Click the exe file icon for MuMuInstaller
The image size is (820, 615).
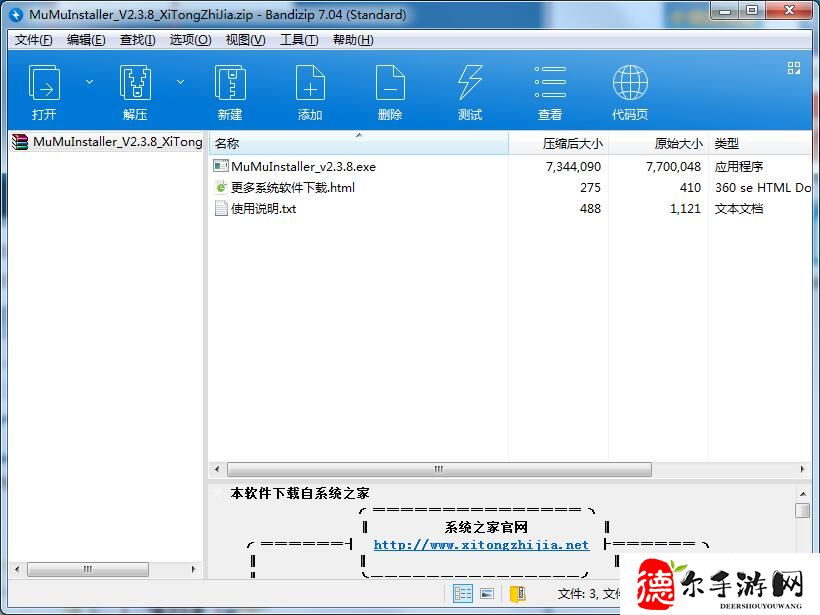click(x=221, y=166)
